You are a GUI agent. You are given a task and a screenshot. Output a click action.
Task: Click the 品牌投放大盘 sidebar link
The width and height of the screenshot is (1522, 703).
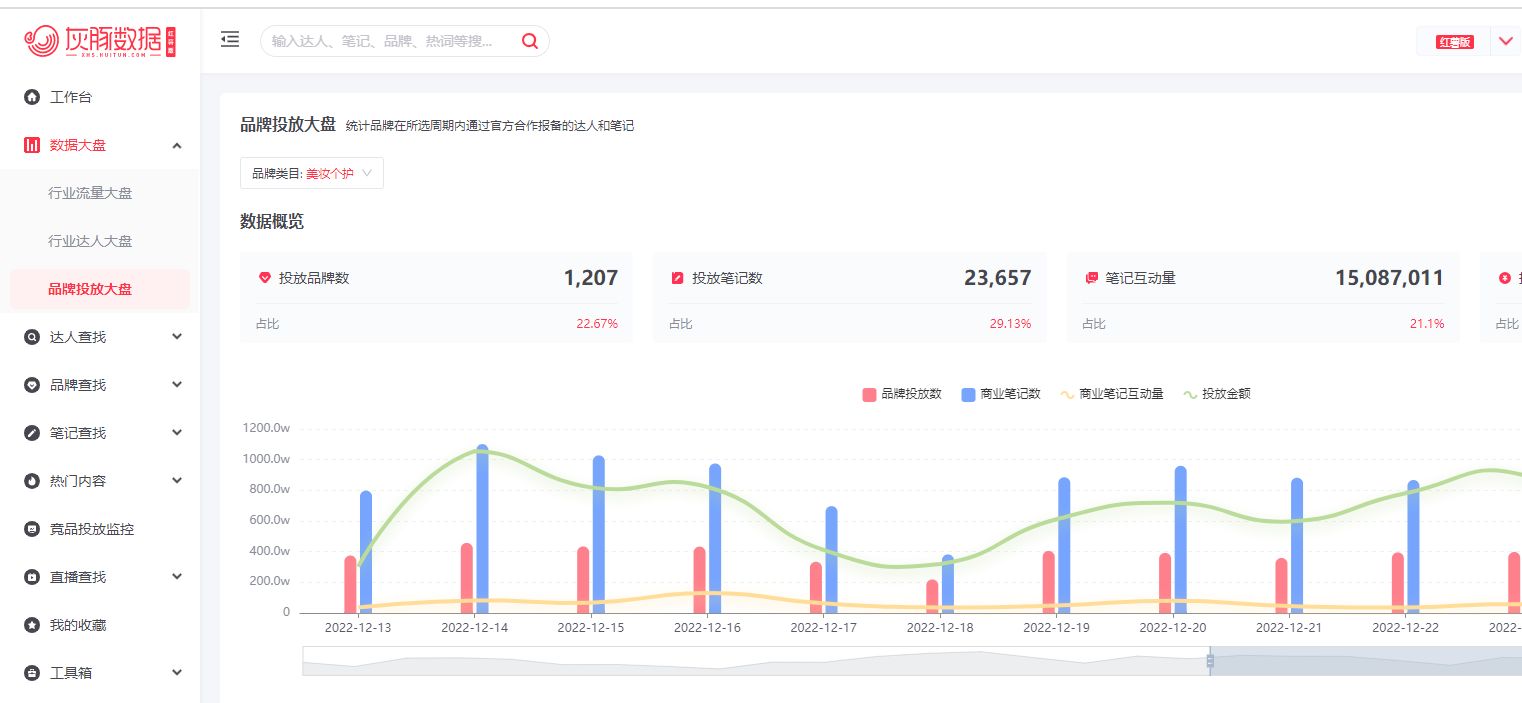coord(90,289)
